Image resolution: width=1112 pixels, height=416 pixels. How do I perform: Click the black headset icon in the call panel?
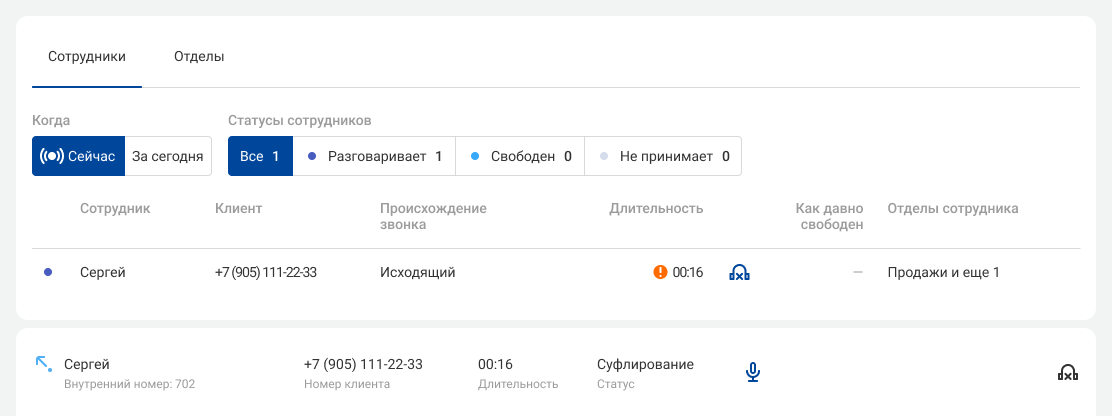[1067, 372]
